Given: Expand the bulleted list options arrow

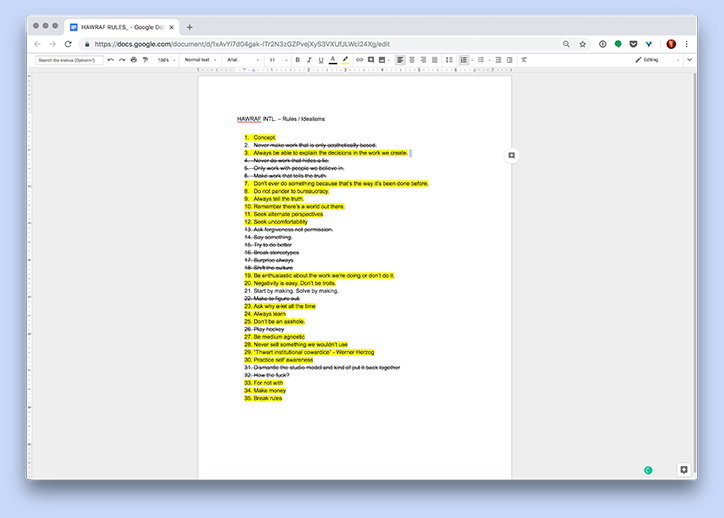Looking at the screenshot, I should [x=489, y=60].
